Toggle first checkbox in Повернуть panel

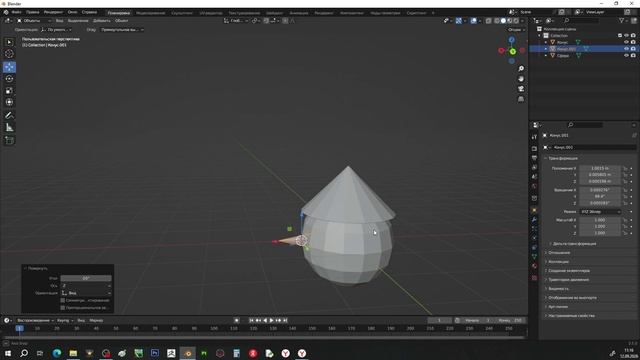pyautogui.click(x=62, y=300)
